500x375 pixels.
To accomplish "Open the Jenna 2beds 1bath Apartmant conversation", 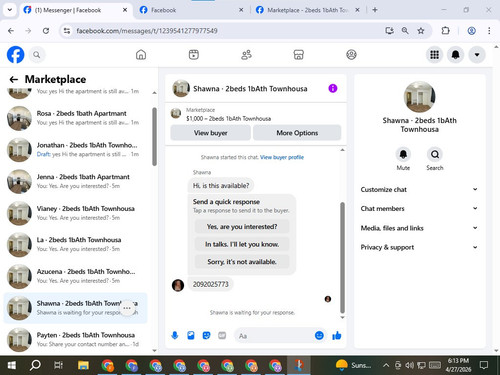I will (x=75, y=181).
